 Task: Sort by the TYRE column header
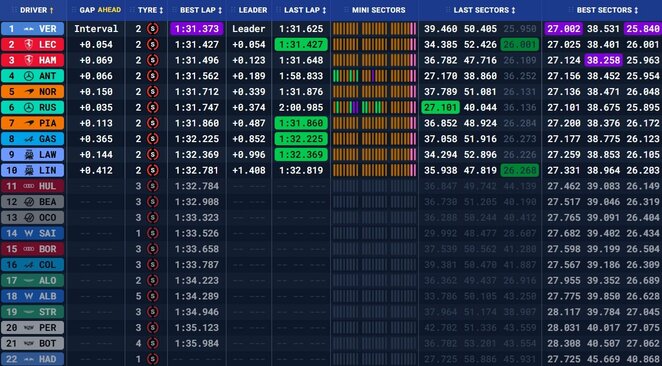[x=150, y=10]
